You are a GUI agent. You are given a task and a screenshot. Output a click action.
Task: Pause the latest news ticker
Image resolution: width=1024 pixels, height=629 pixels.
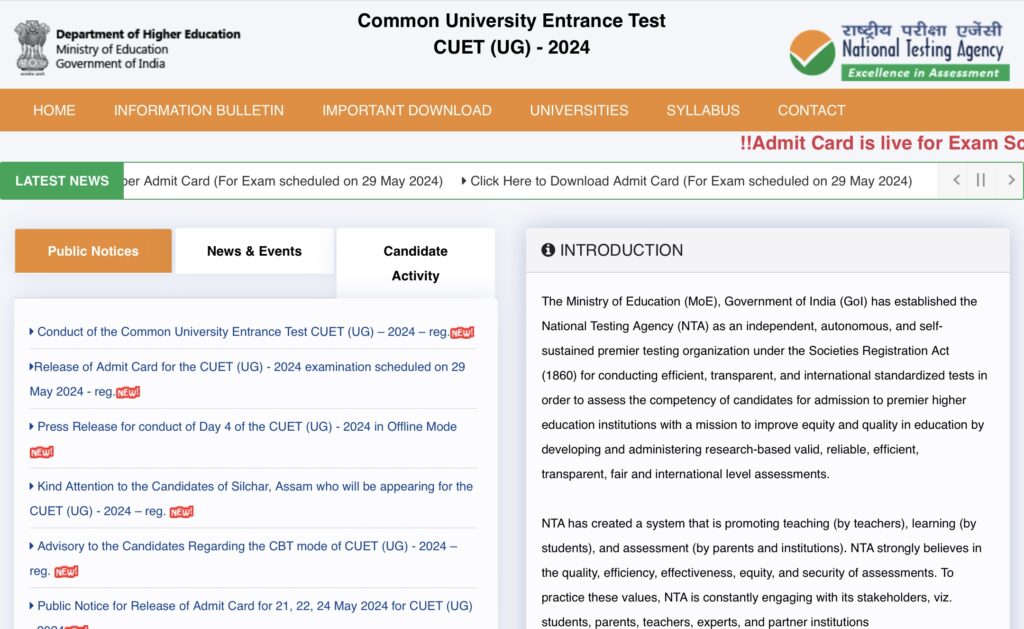pos(981,180)
